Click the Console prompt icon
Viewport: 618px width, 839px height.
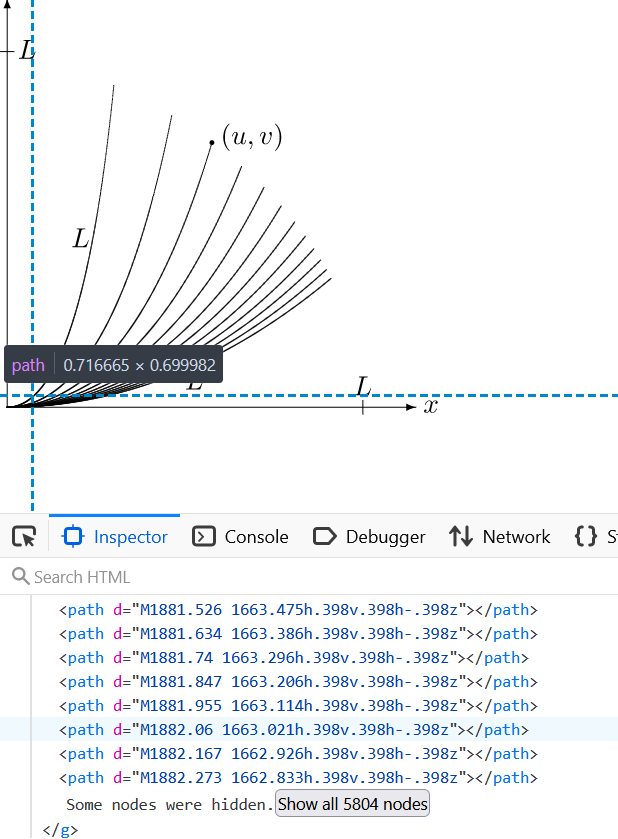[x=204, y=536]
